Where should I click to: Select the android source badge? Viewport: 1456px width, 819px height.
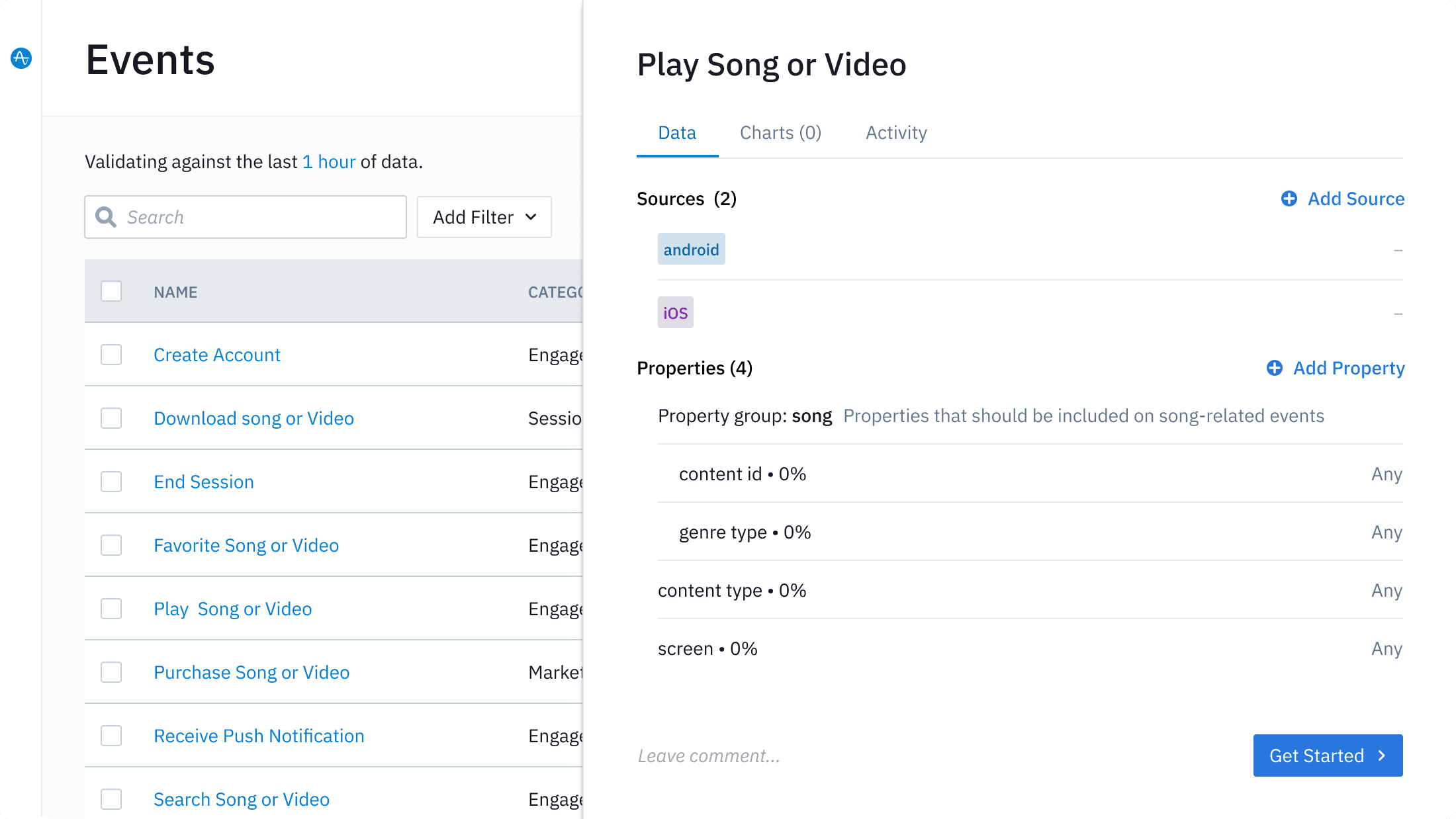tap(692, 249)
